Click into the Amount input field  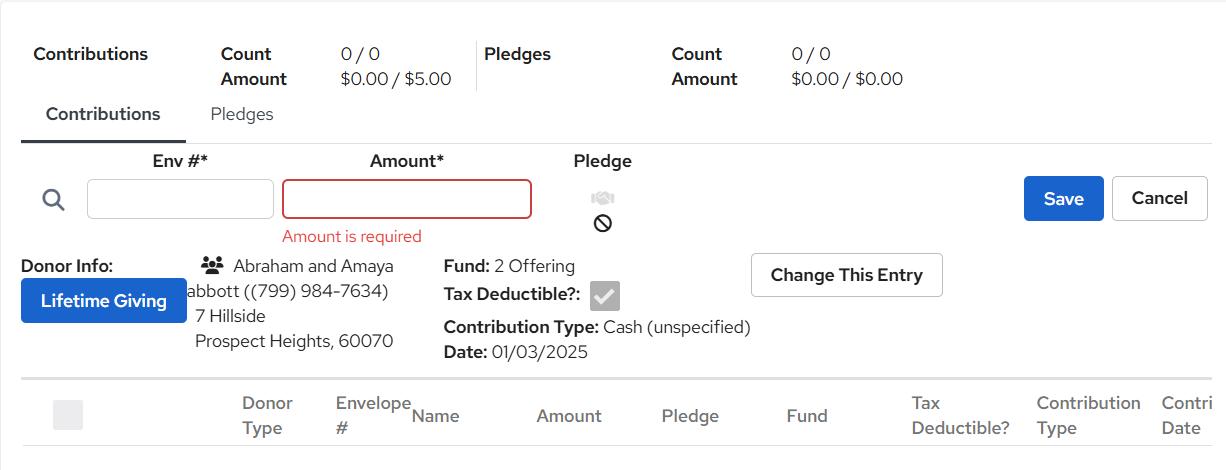click(x=407, y=199)
